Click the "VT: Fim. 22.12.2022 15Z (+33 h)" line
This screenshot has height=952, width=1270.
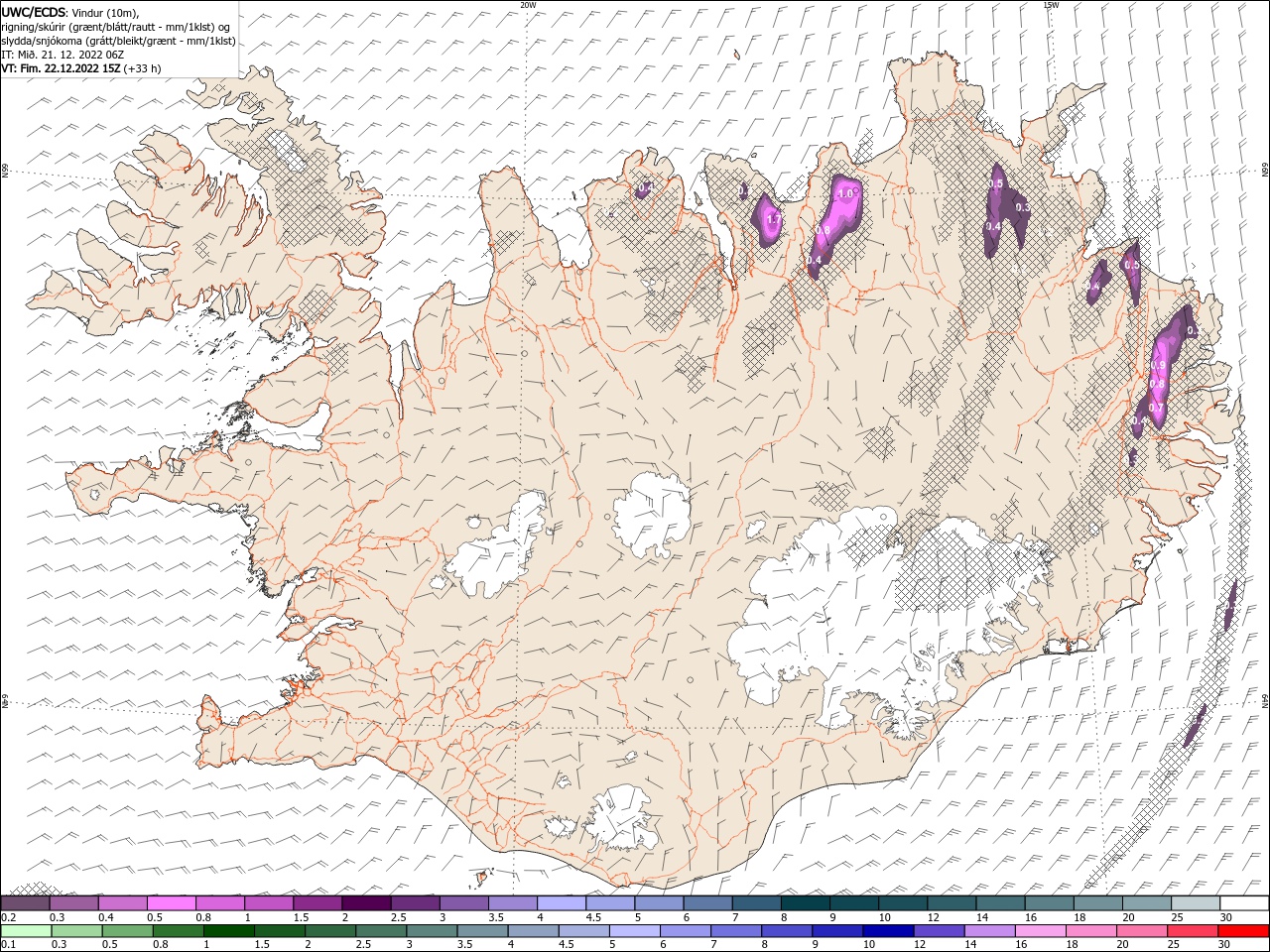click(81, 68)
